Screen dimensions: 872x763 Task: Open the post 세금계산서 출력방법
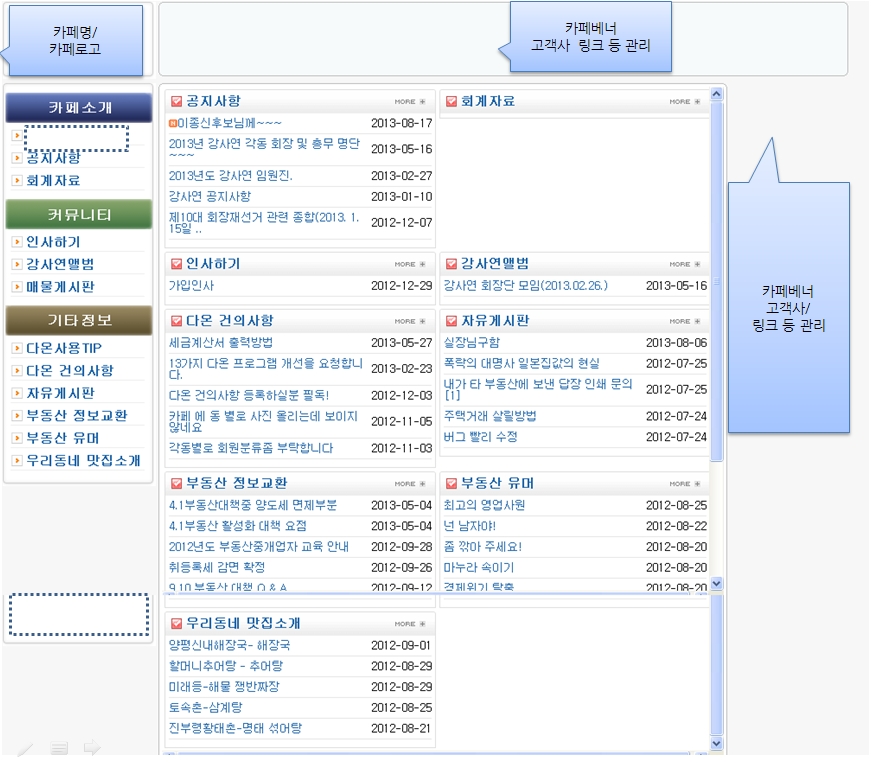pyautogui.click(x=221, y=343)
